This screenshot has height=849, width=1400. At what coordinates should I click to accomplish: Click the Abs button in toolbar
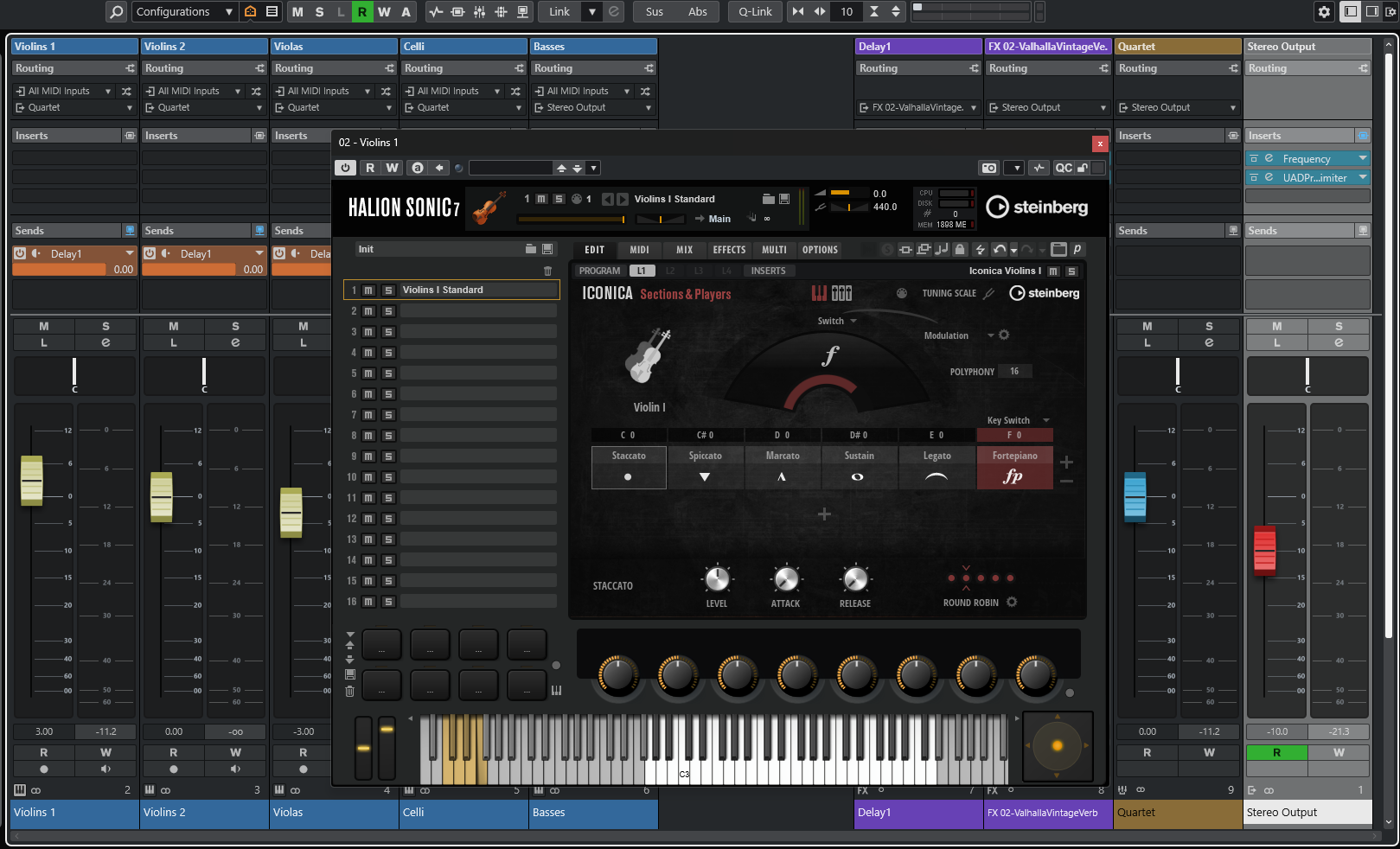pos(698,11)
